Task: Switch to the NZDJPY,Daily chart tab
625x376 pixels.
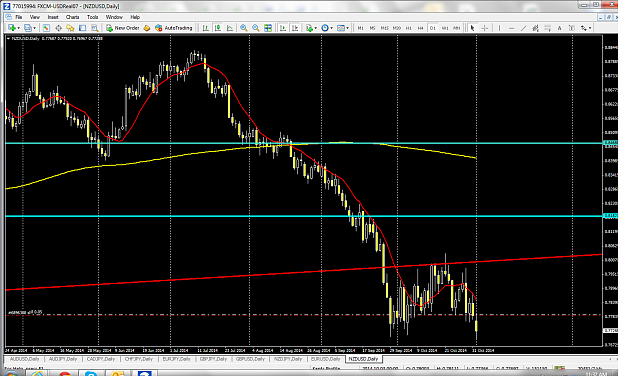Action: click(288, 359)
